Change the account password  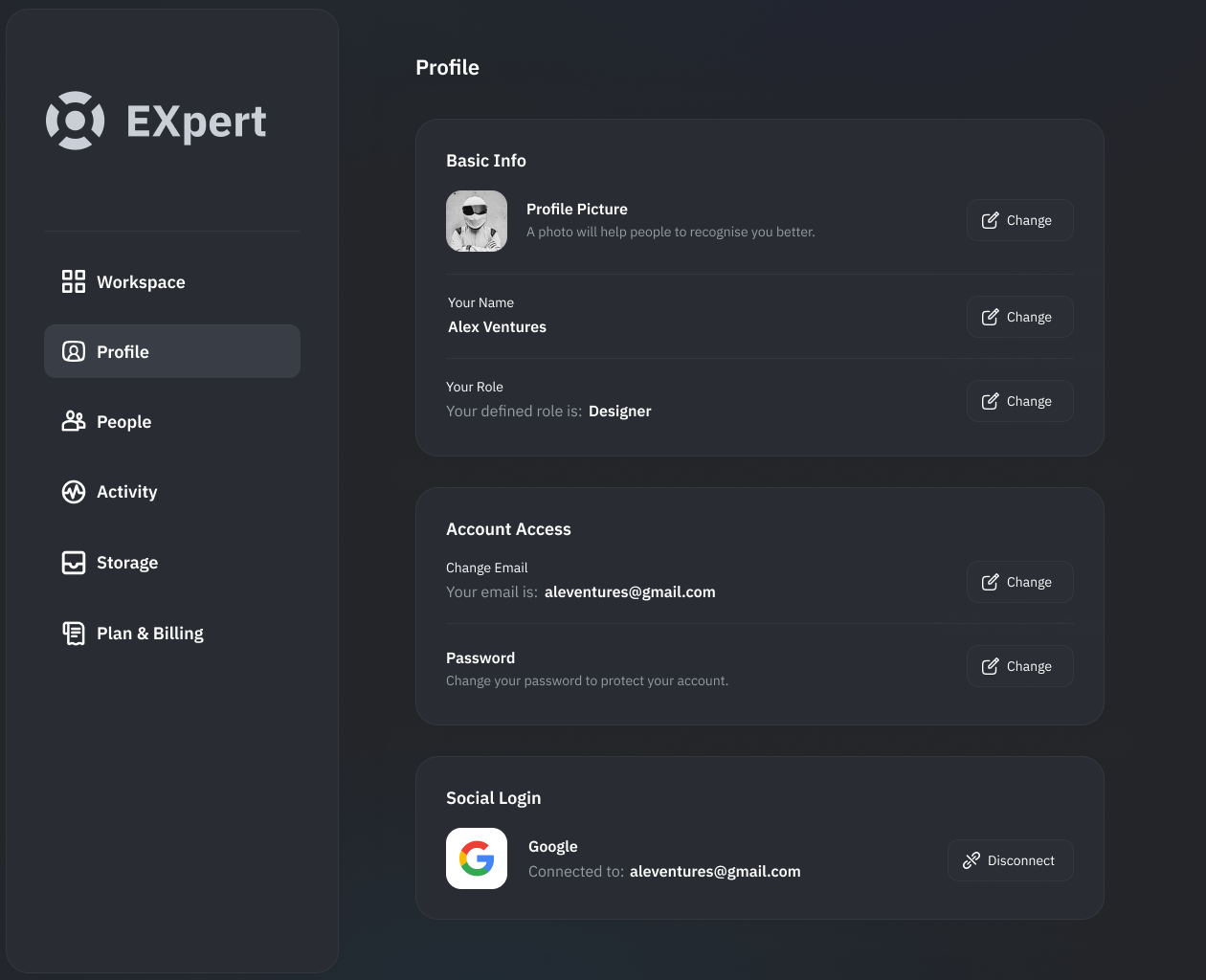point(1019,666)
